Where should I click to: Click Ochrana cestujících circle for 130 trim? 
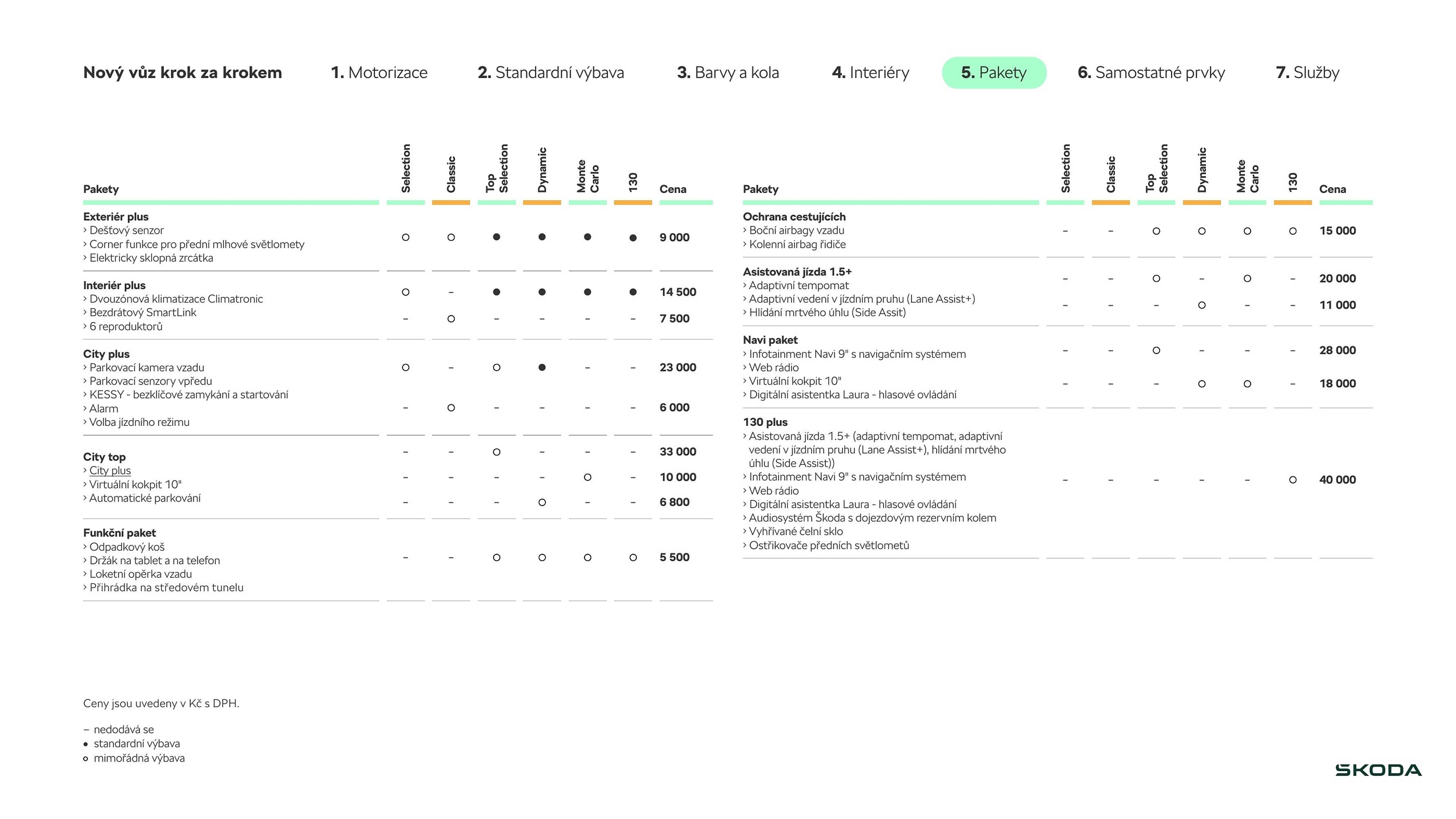pyautogui.click(x=1293, y=231)
